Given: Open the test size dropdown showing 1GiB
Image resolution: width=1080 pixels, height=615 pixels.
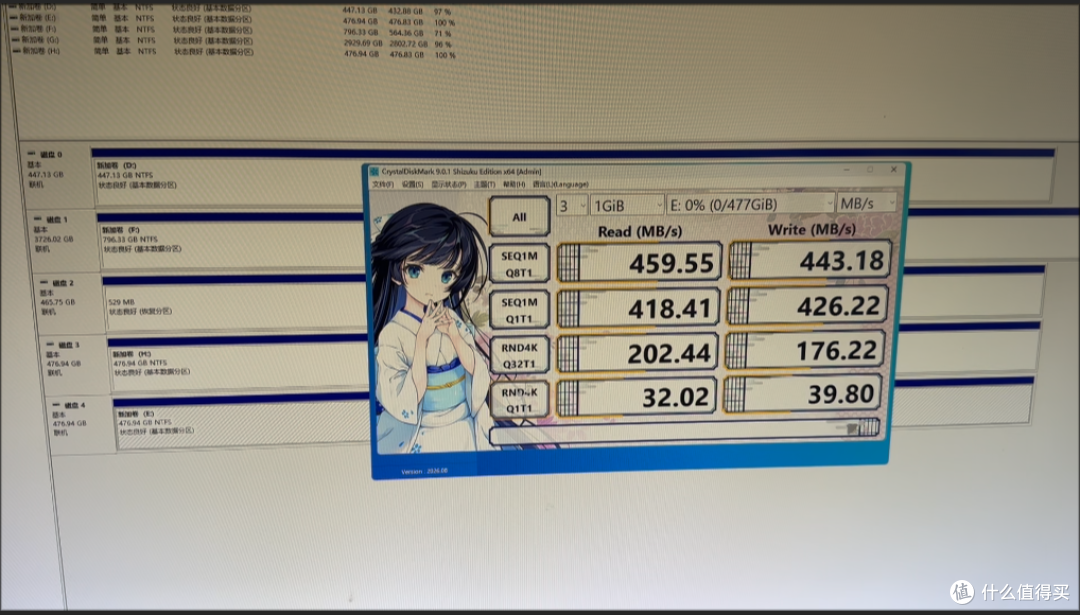Looking at the screenshot, I should (627, 205).
